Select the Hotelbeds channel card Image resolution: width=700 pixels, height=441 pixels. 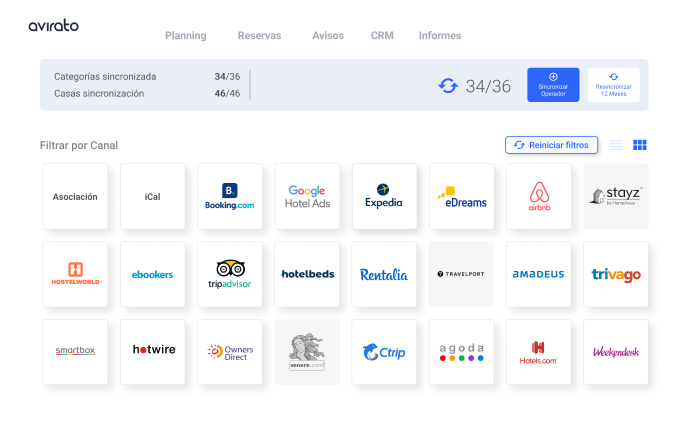tap(307, 274)
